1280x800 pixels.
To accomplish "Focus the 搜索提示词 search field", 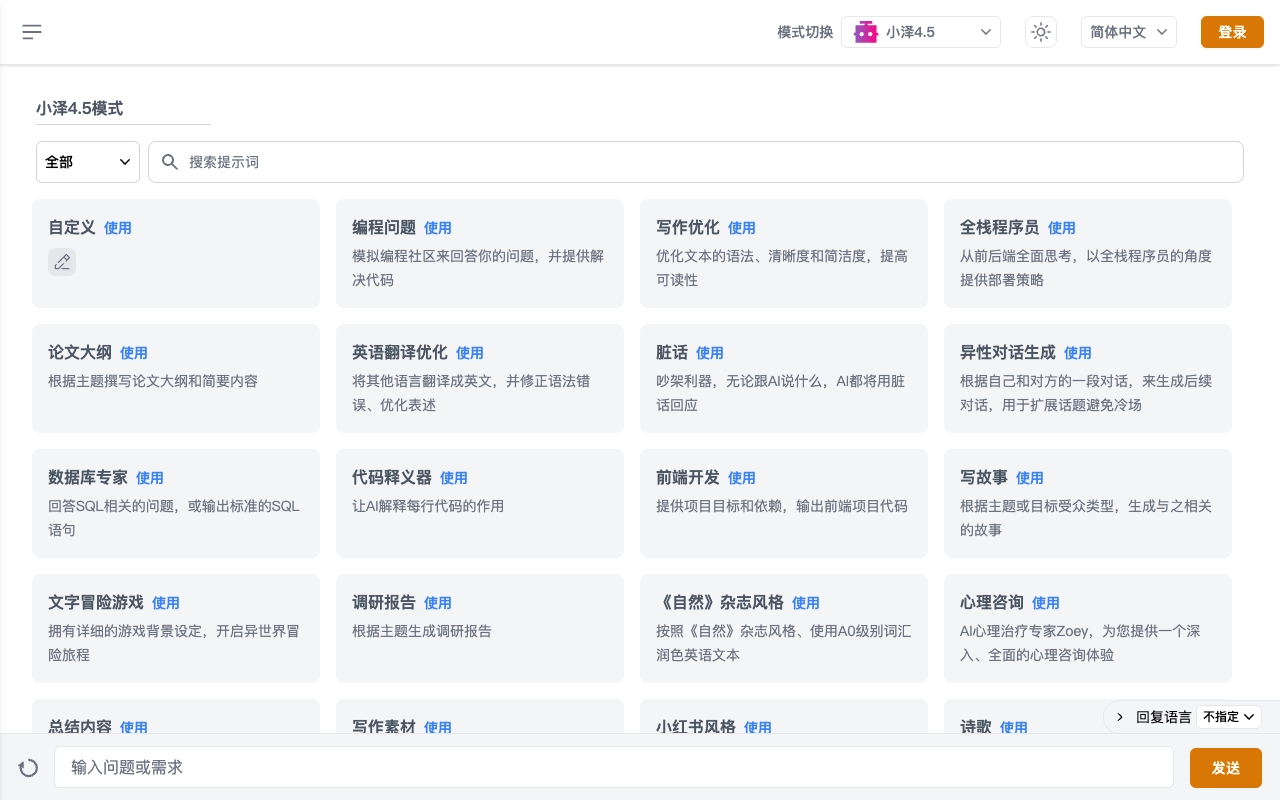I will (700, 162).
